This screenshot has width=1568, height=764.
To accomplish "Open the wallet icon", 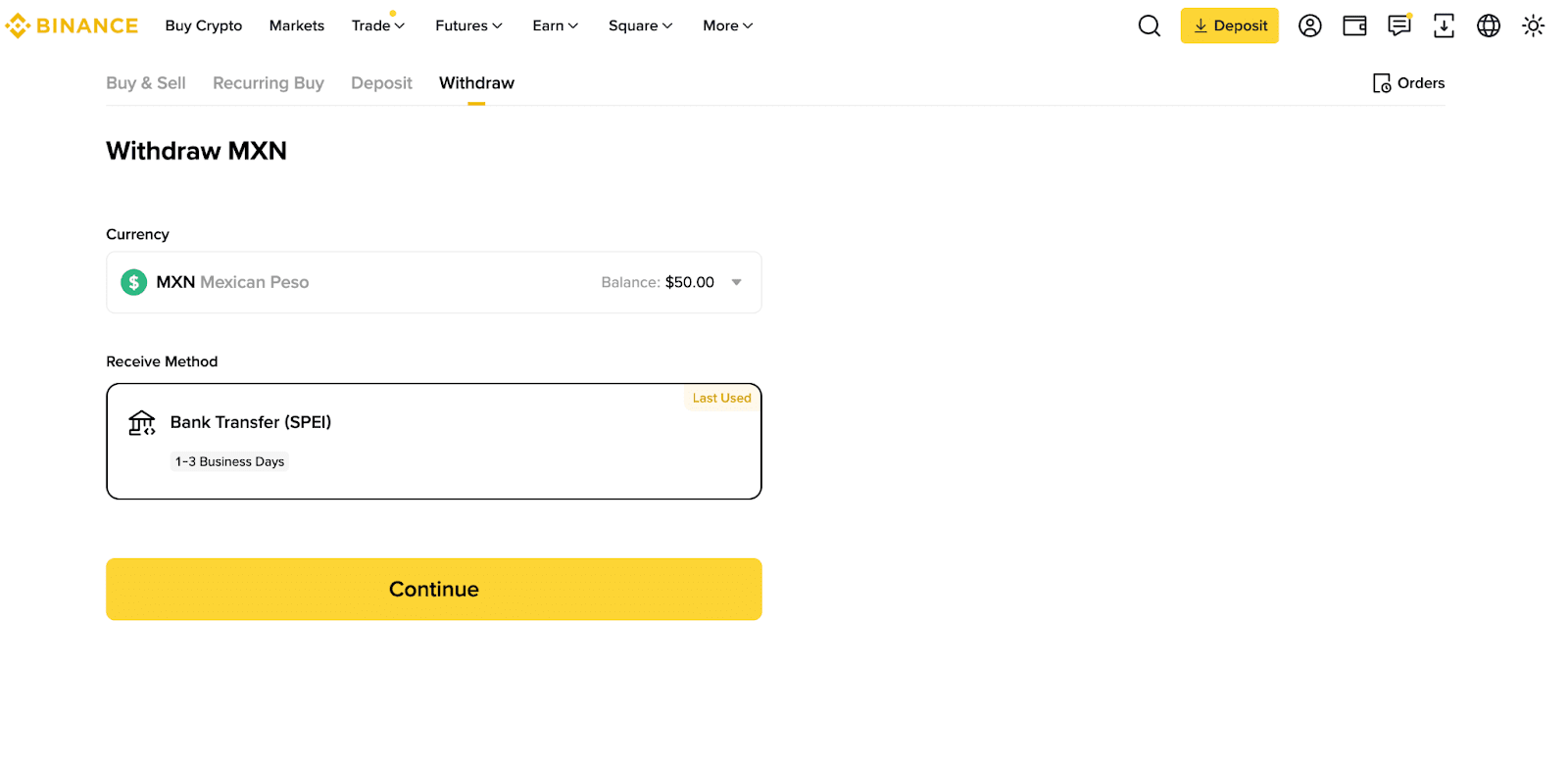I will tap(1354, 25).
